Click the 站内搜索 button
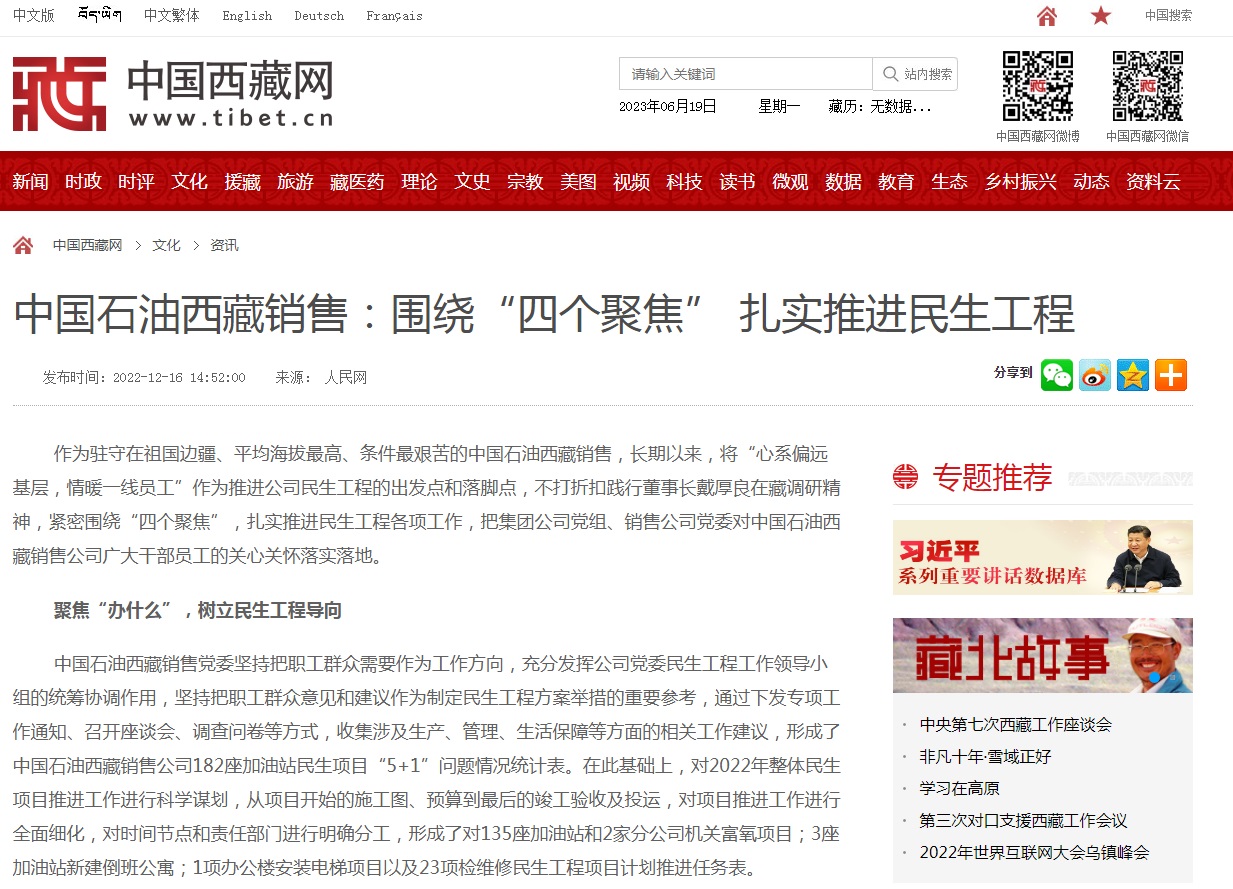 915,74
